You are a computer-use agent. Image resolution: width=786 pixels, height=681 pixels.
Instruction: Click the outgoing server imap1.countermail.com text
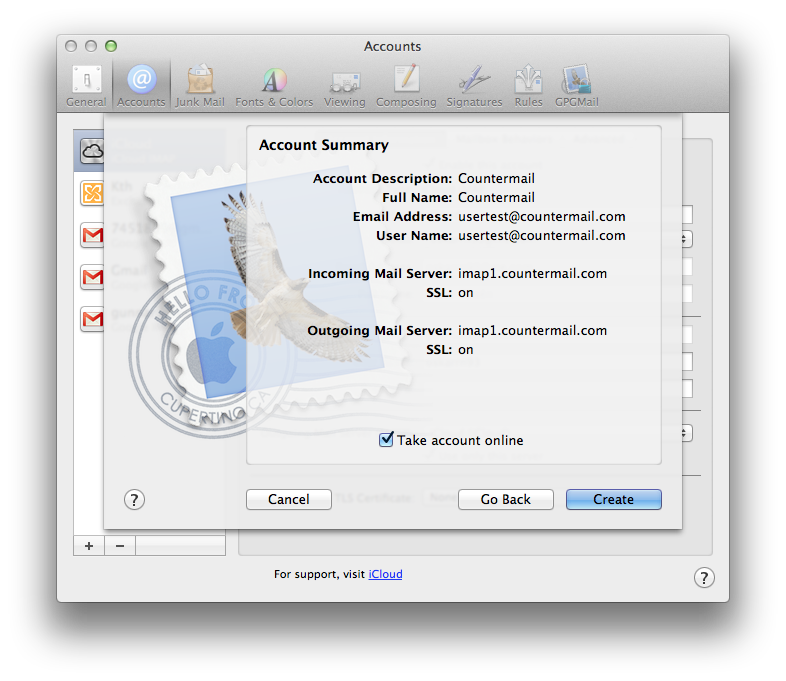click(x=532, y=331)
